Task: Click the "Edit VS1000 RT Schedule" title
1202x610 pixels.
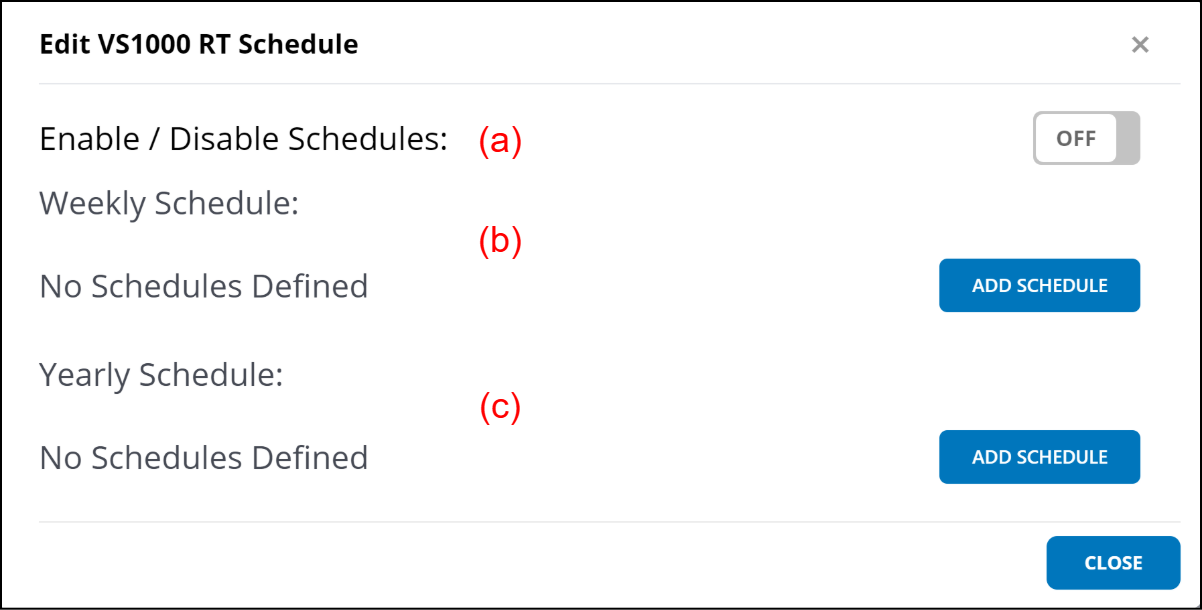Action: tap(198, 44)
